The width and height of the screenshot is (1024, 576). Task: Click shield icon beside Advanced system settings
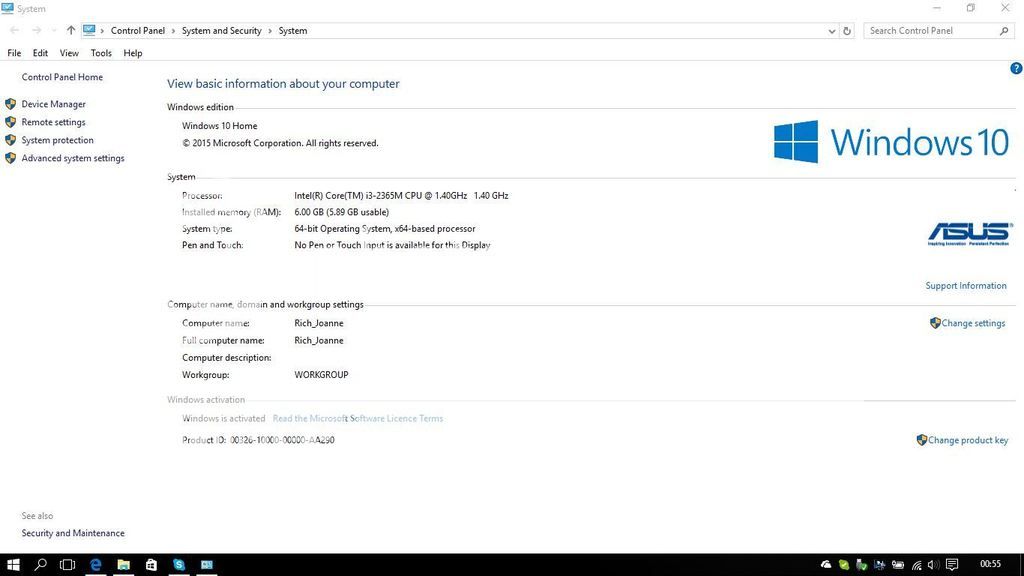pos(10,158)
